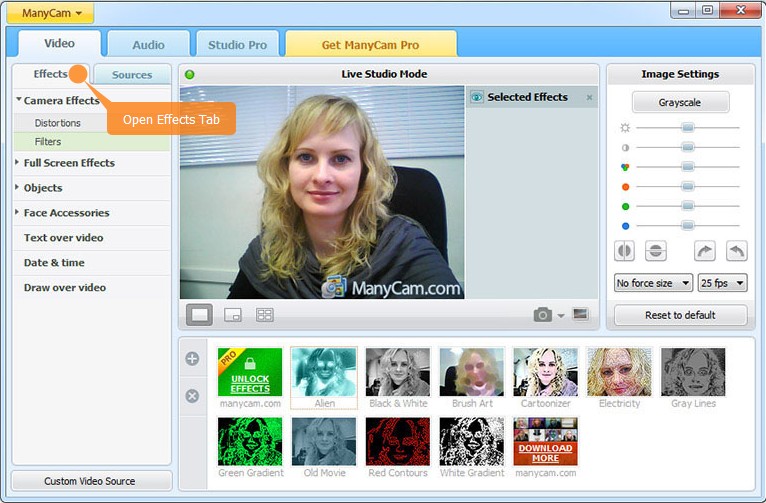
Task: Apply the Red Contours filter
Action: [x=398, y=441]
